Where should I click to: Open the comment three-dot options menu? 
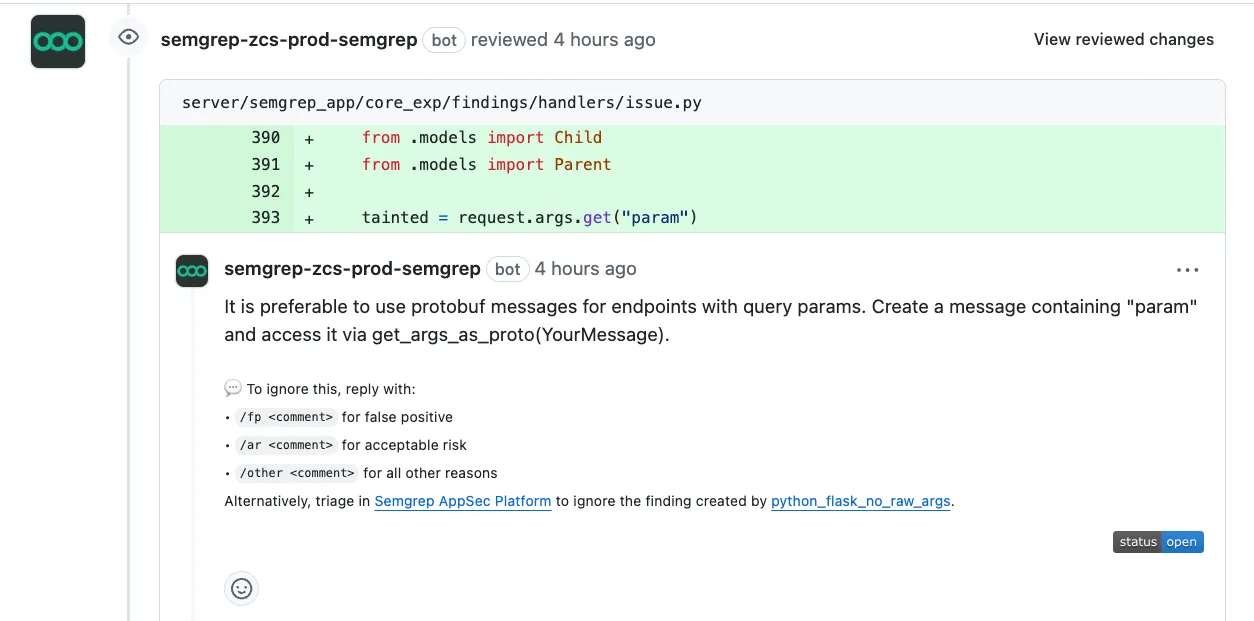point(1187,270)
